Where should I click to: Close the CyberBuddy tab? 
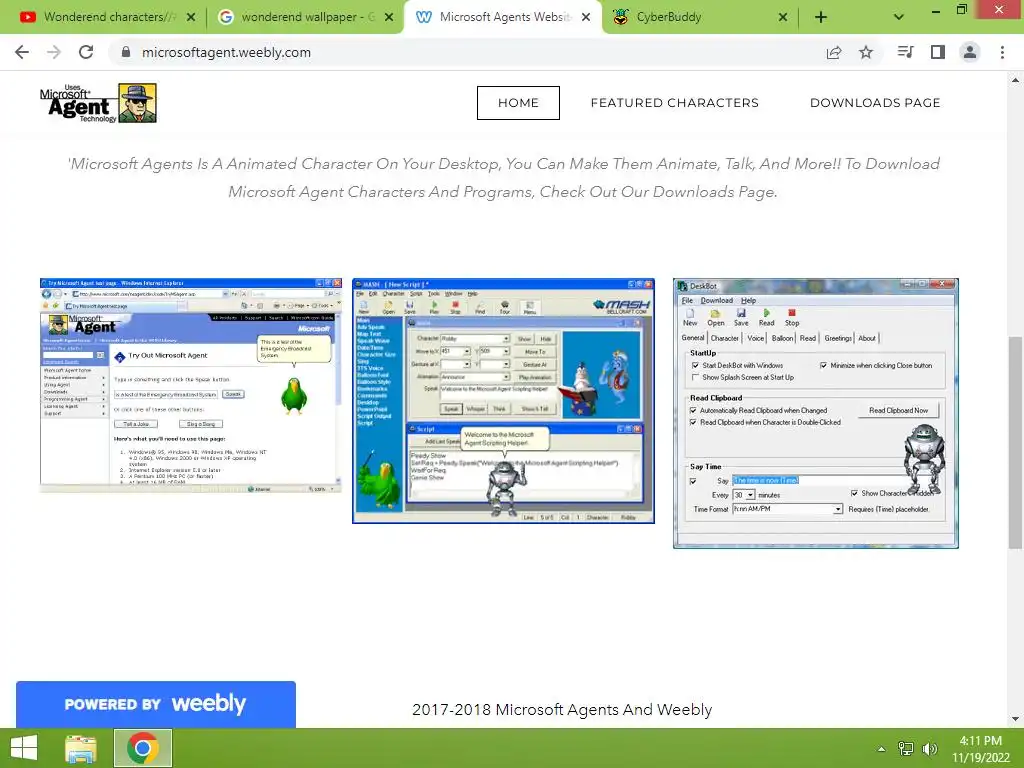pyautogui.click(x=783, y=18)
